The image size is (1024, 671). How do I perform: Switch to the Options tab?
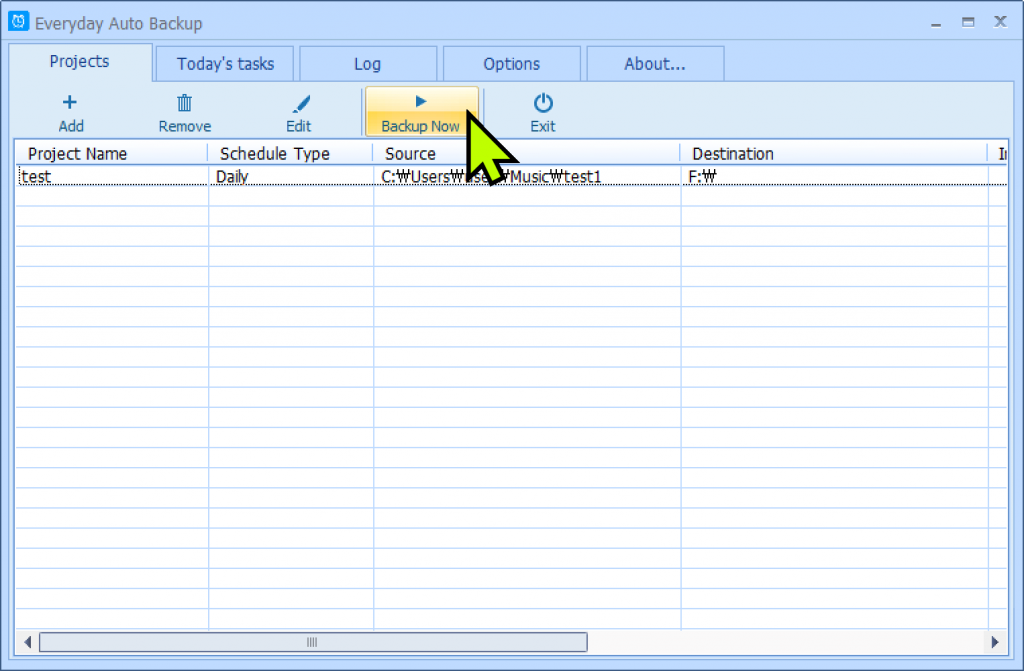511,62
